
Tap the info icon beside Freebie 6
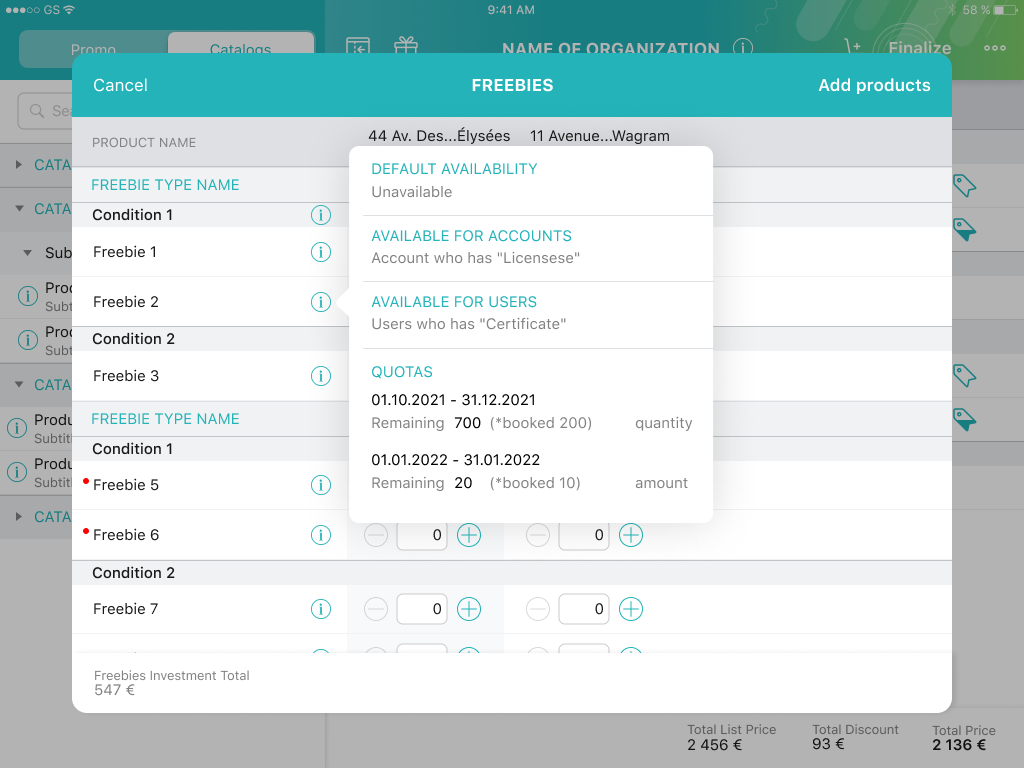click(320, 535)
